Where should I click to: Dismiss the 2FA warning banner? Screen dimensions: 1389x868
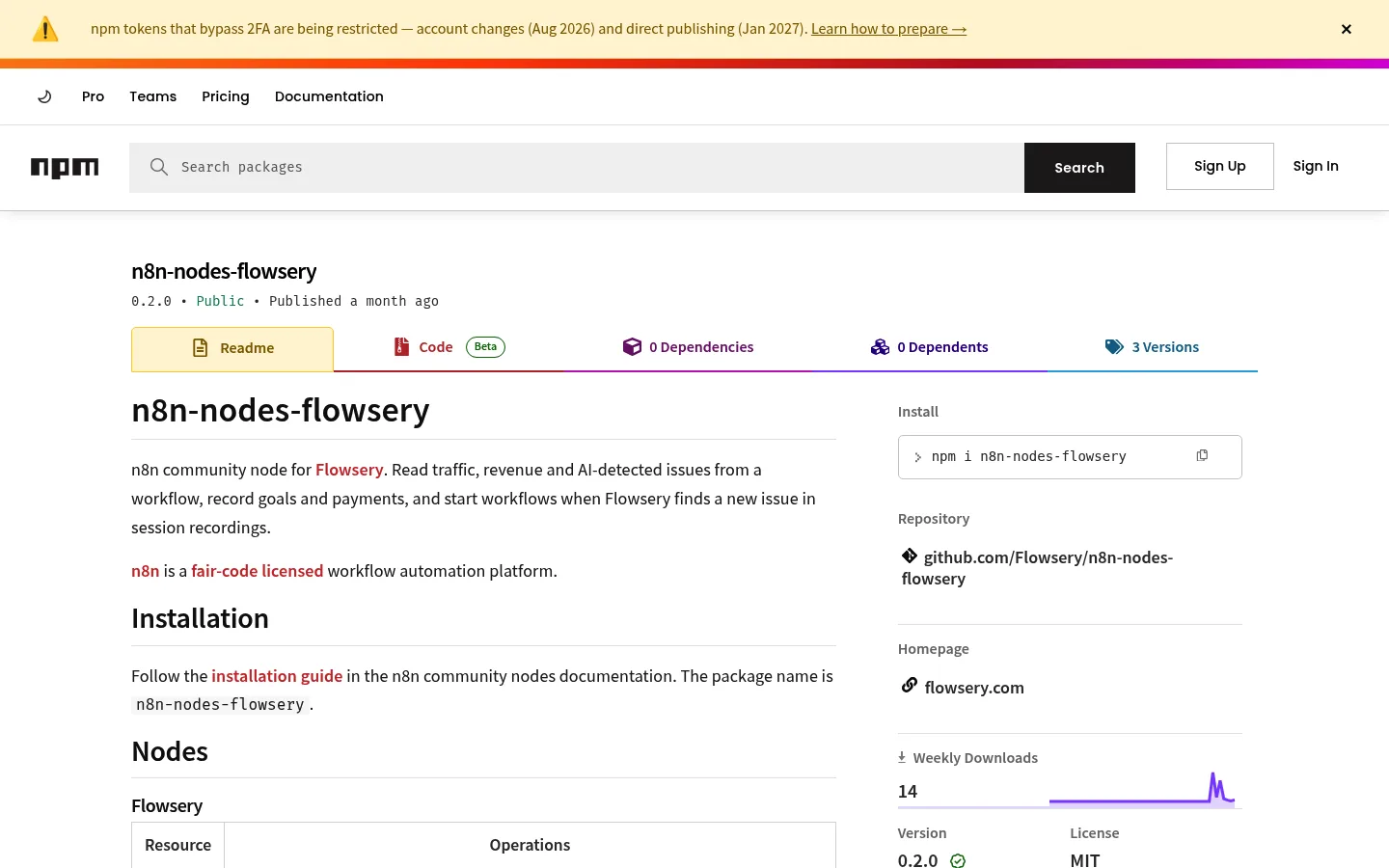[1347, 29]
